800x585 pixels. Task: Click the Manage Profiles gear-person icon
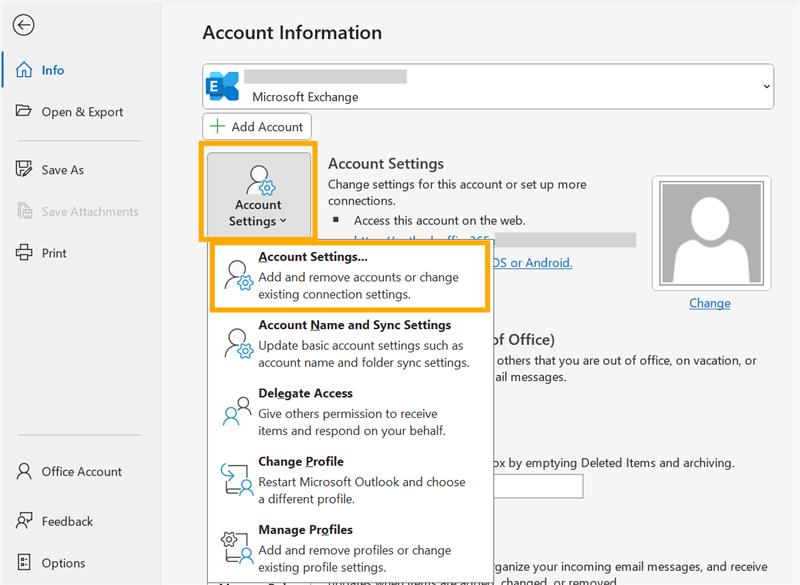237,547
